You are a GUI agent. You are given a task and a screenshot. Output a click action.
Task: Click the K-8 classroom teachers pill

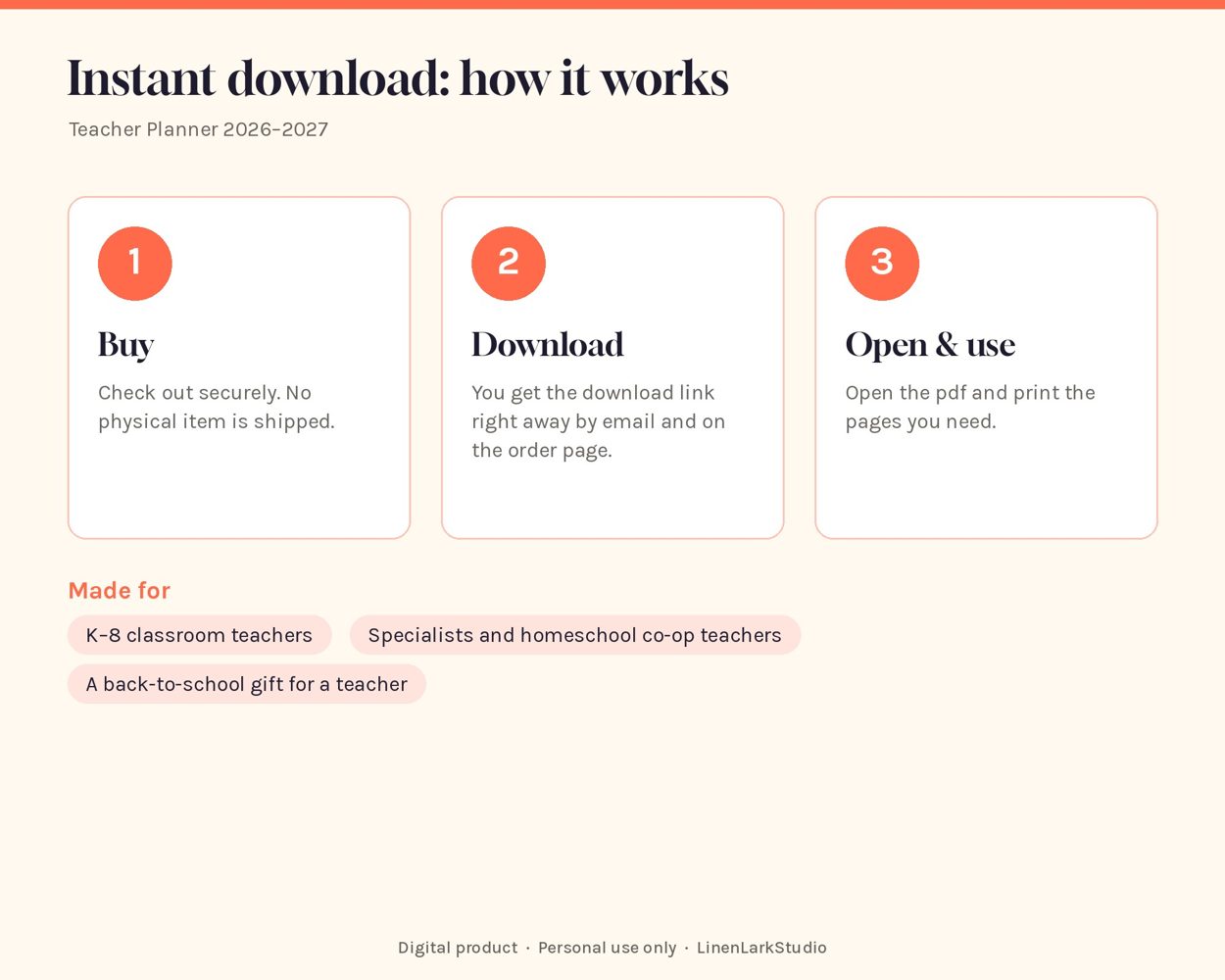point(200,635)
